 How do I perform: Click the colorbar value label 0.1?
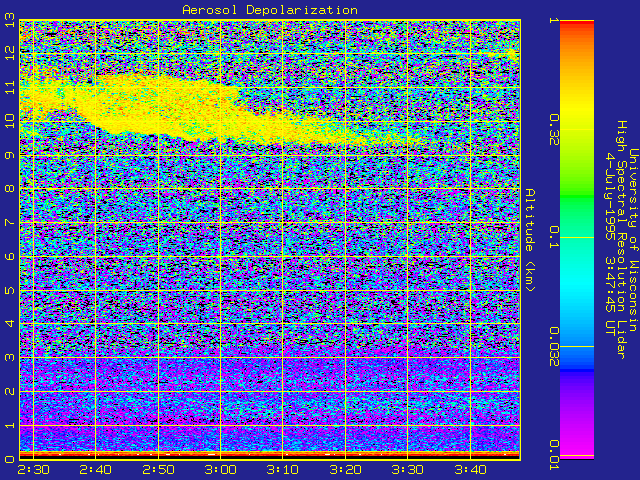pyautogui.click(x=554, y=237)
